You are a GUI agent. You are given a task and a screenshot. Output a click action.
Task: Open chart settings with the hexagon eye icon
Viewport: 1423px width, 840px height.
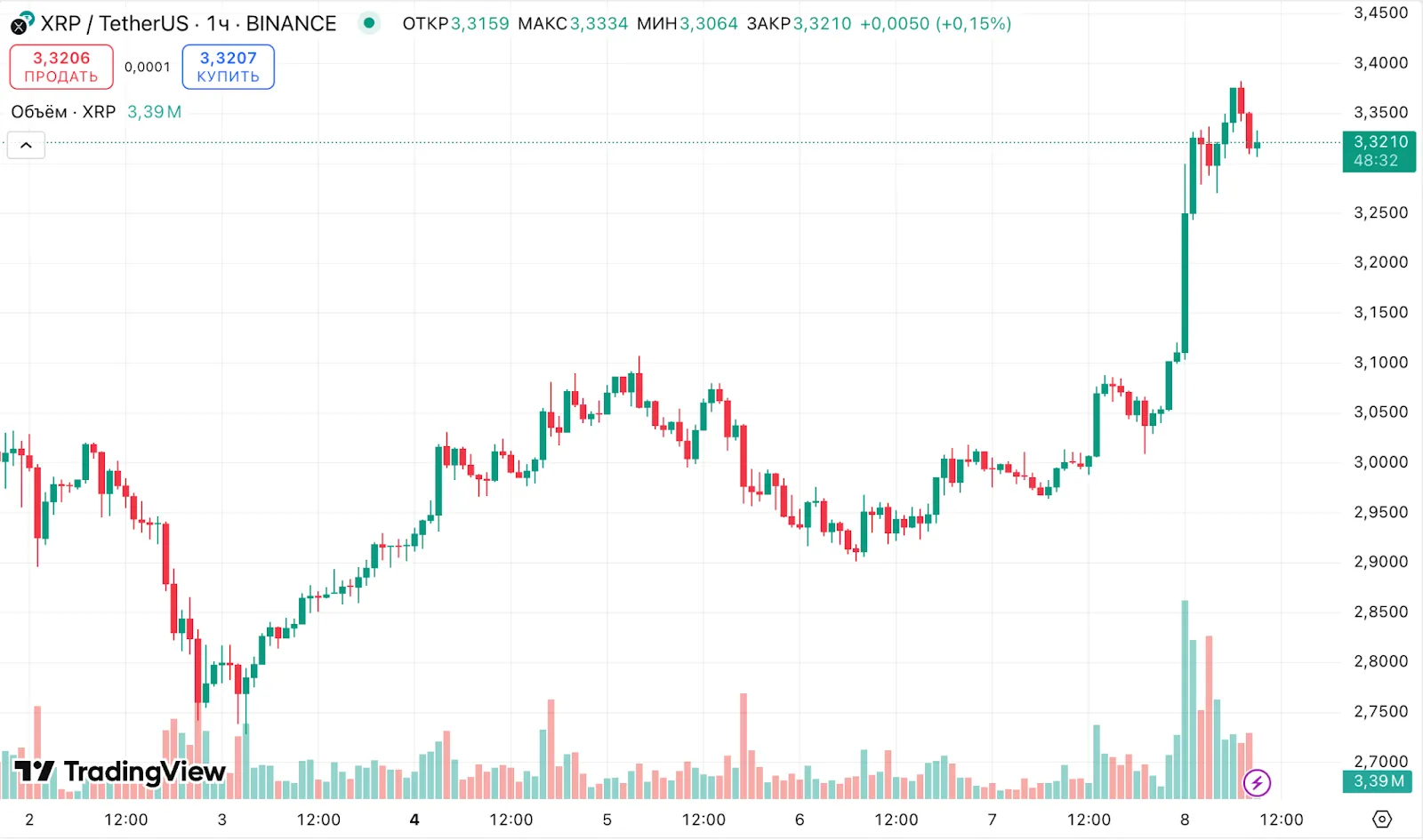click(1382, 819)
